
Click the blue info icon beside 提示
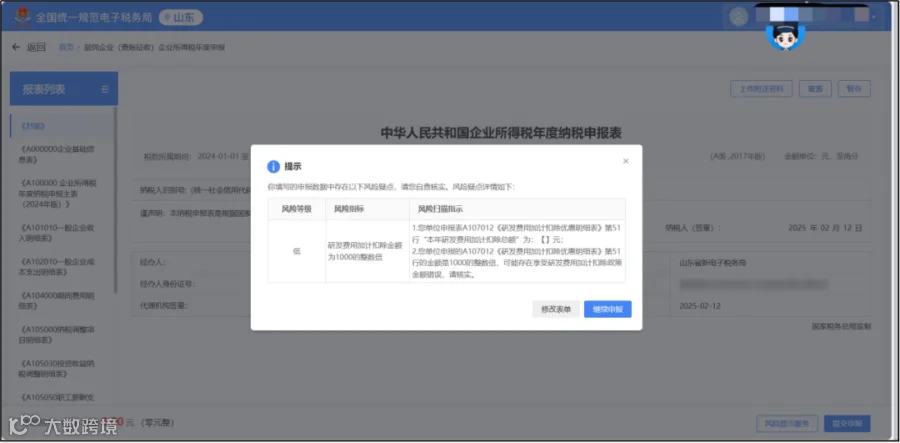click(x=274, y=166)
